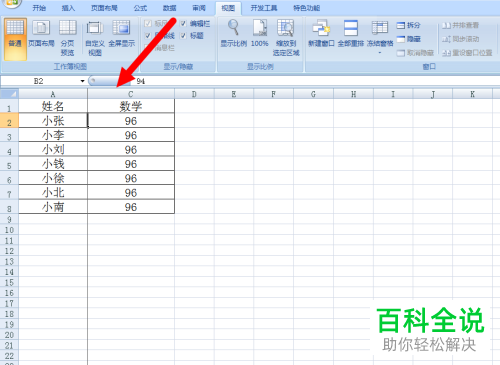Viewport: 500px width, 365px height.
Task: Toggle the Formula Bar (编辑栏) checkbox
Action: coord(183,23)
